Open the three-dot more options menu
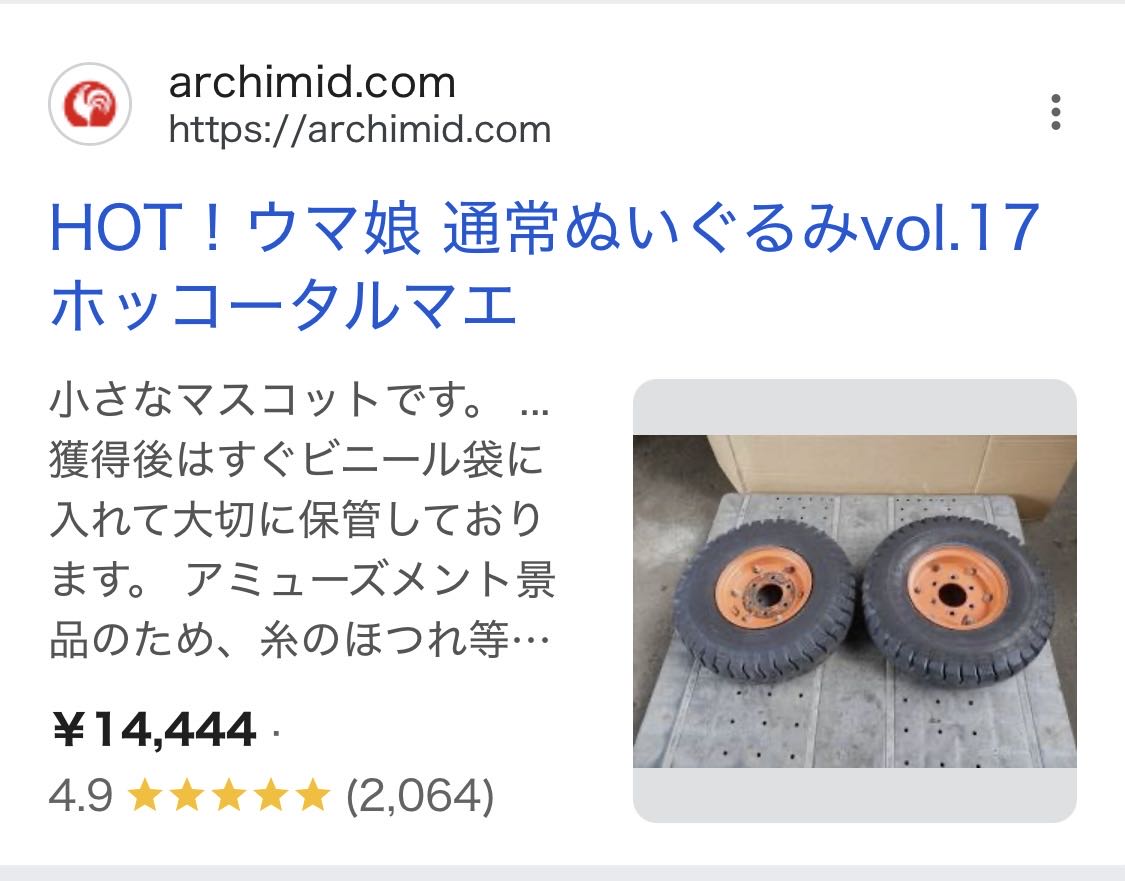This screenshot has width=1125, height=881. [1055, 112]
